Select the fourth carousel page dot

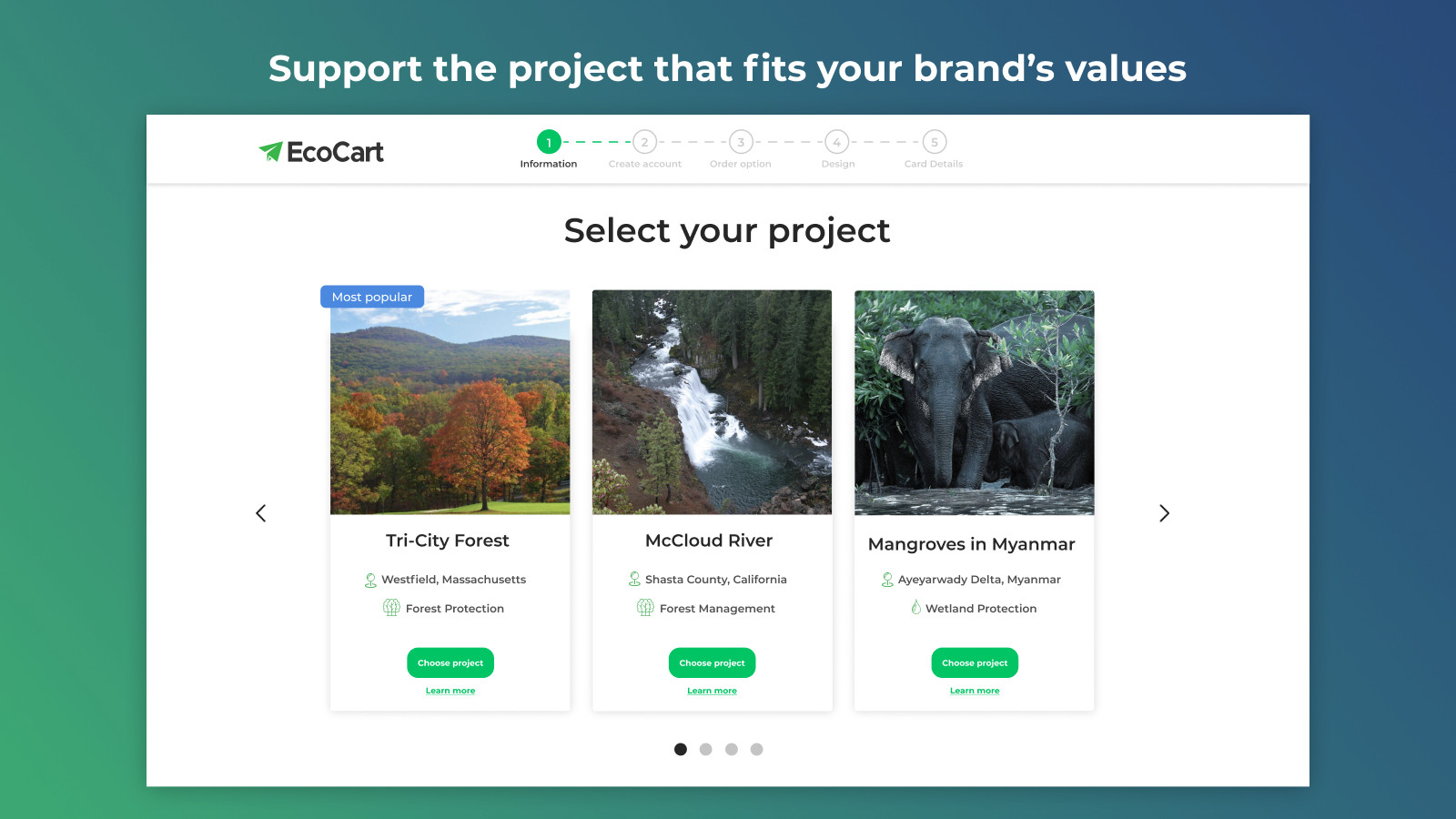coord(757,749)
